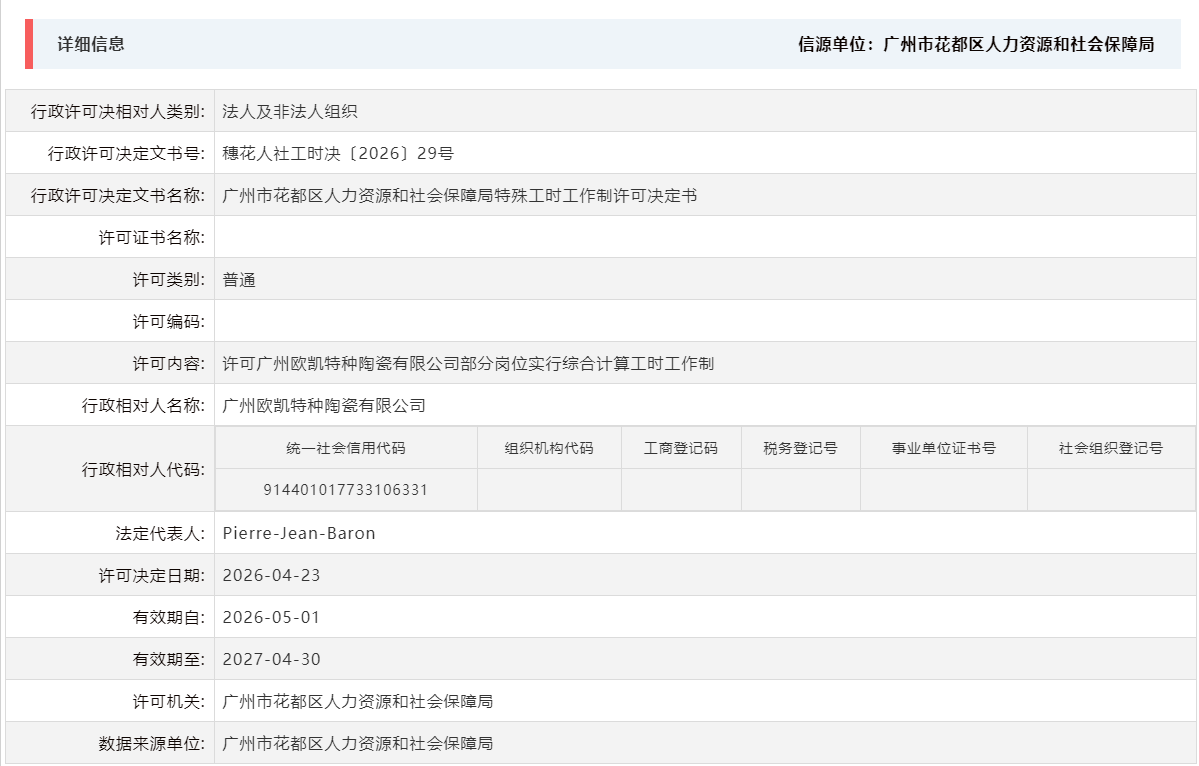This screenshot has height=766, width=1199.
Task: Click the 有效期至 label
Action: click(x=168, y=660)
